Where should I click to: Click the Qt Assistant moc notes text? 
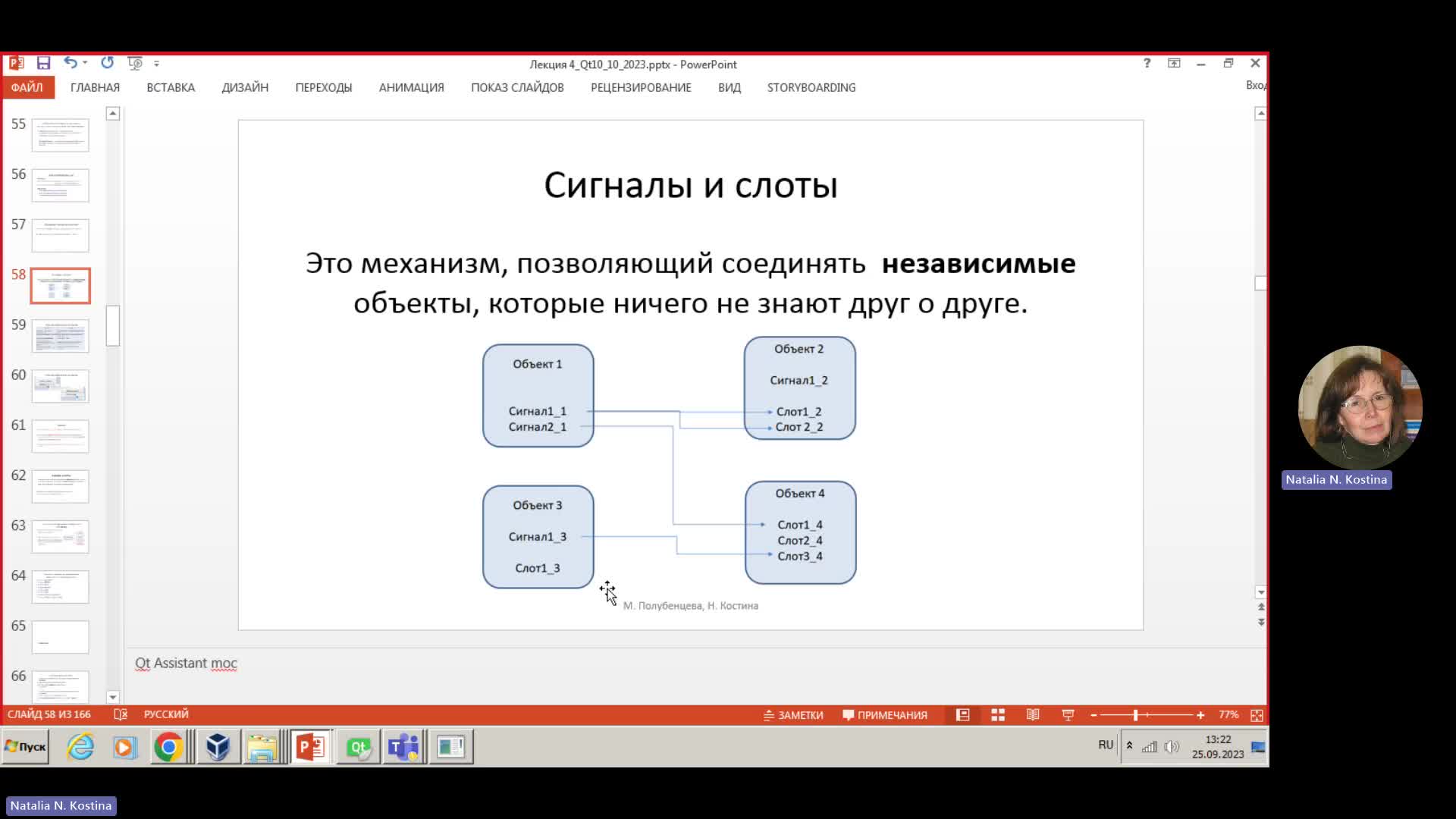186,663
